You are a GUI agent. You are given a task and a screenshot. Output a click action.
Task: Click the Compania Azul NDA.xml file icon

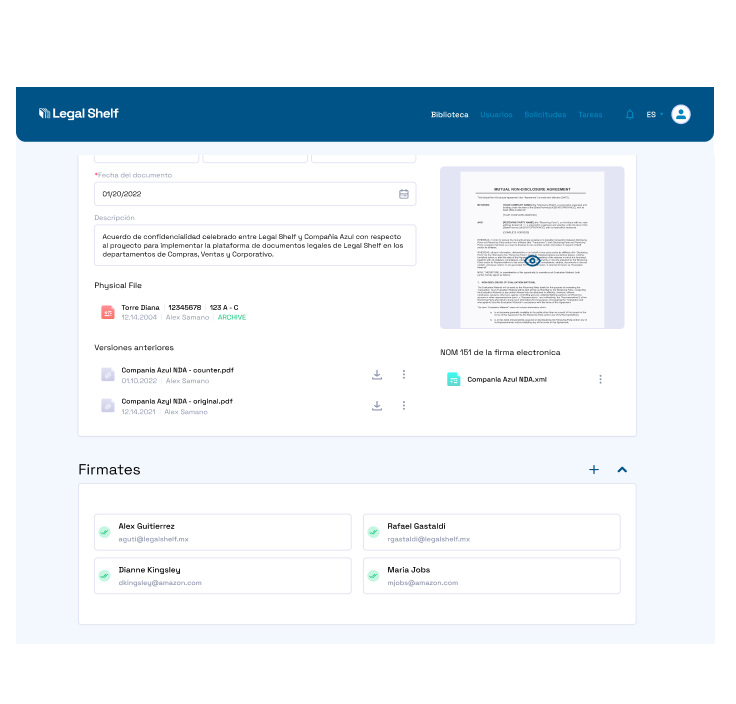453,379
